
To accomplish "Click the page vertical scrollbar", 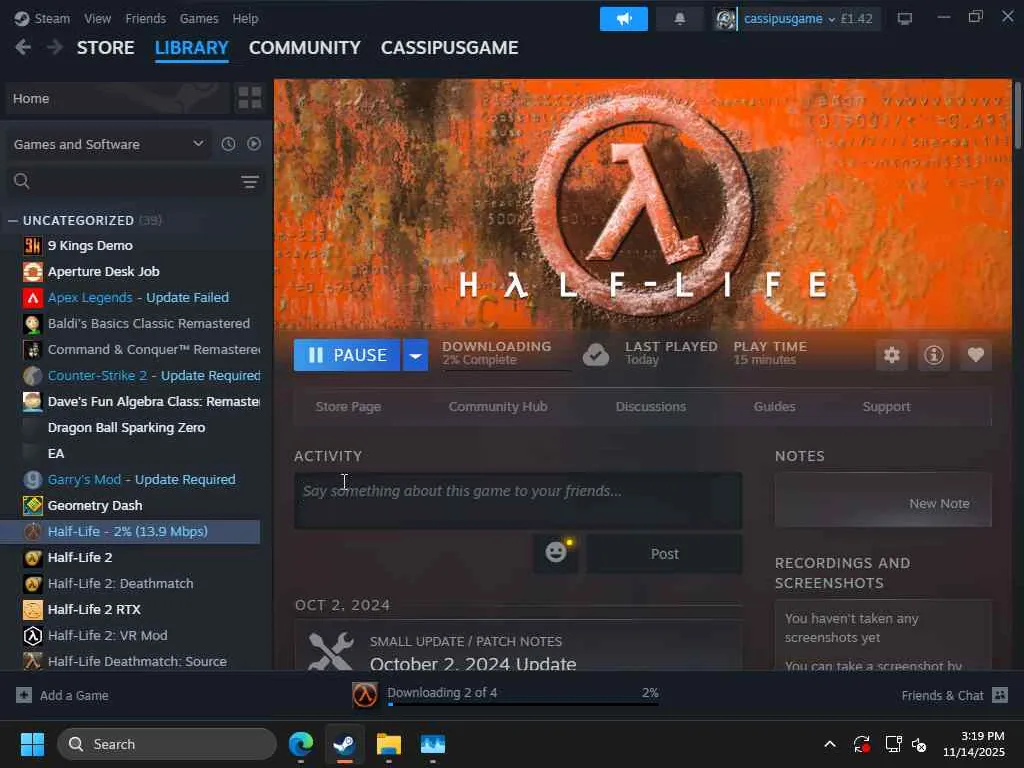I will (x=1016, y=116).
